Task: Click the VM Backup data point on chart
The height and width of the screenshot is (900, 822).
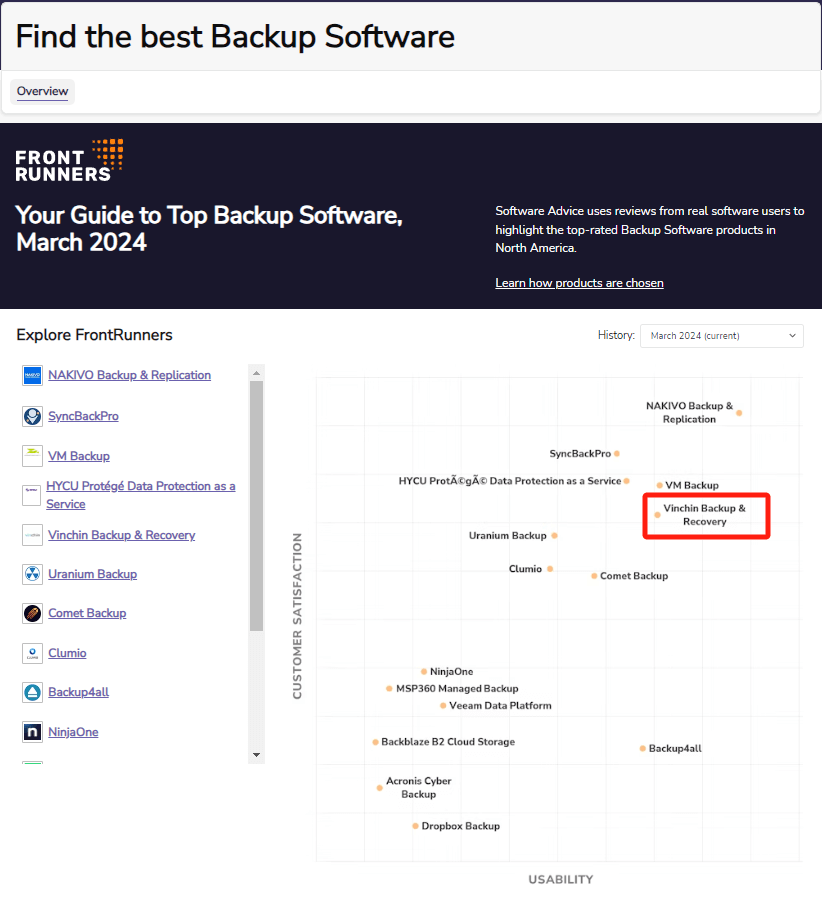Action: [660, 486]
